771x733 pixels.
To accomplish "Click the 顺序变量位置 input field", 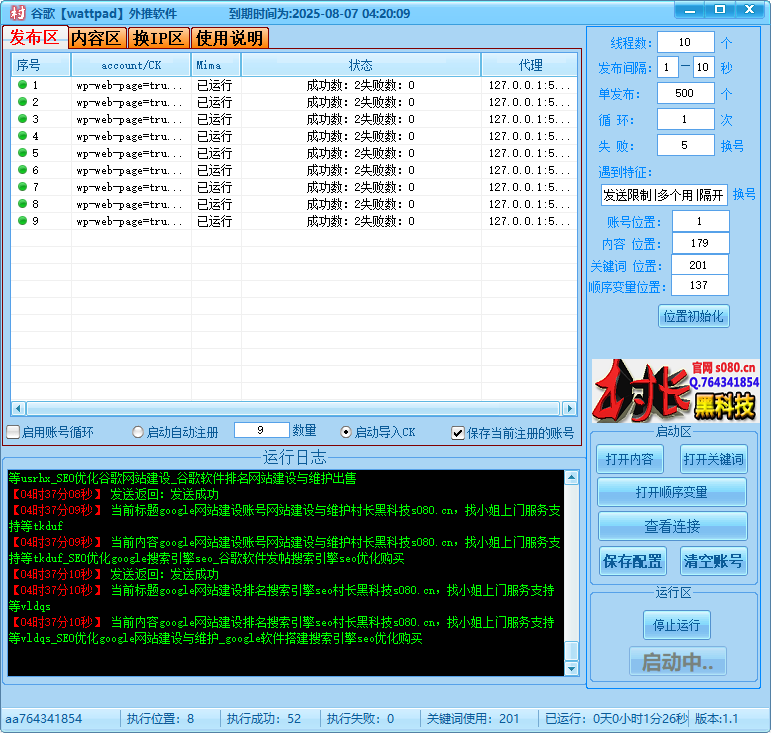I will click(699, 285).
